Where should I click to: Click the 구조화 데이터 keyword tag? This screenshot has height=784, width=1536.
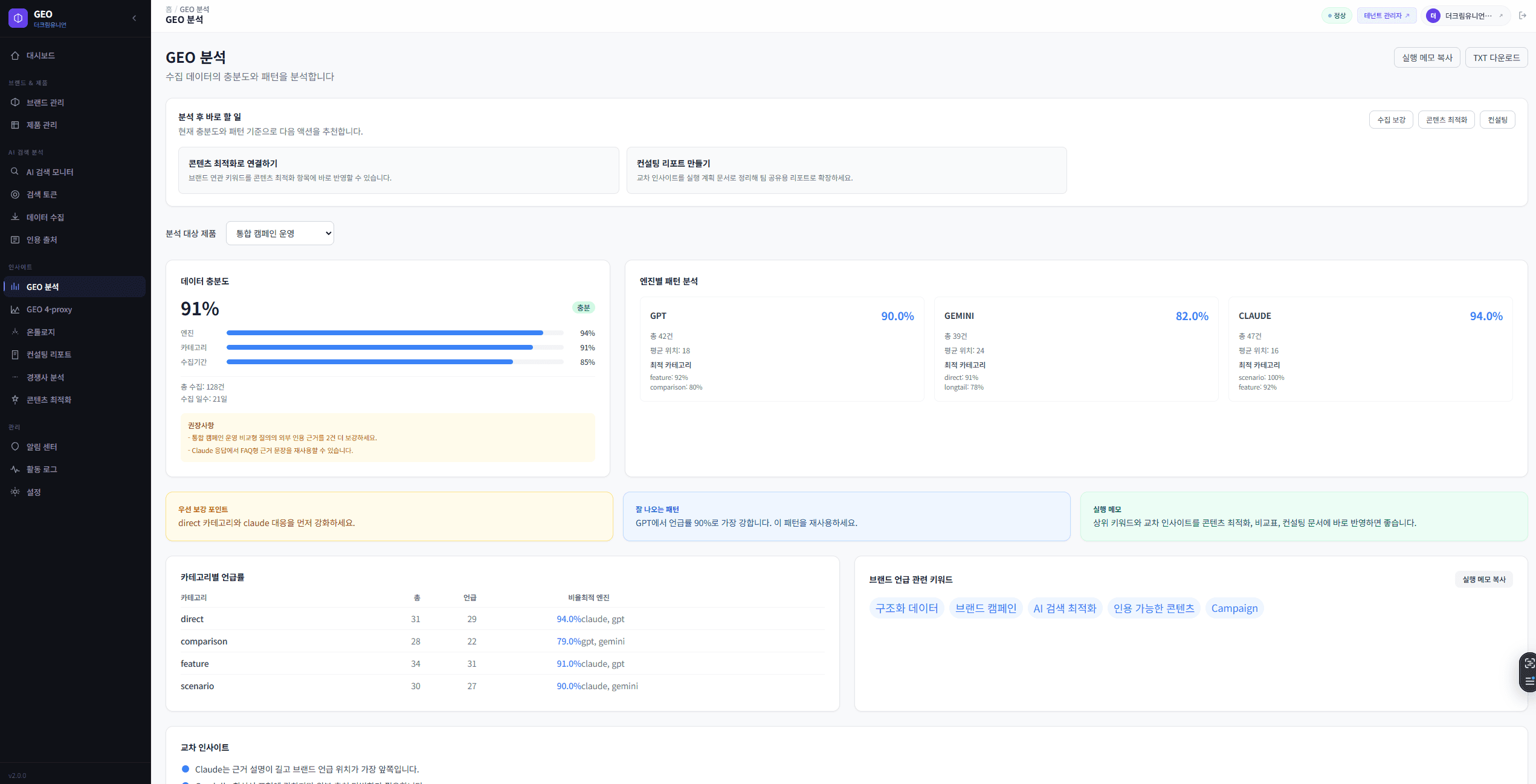(906, 608)
